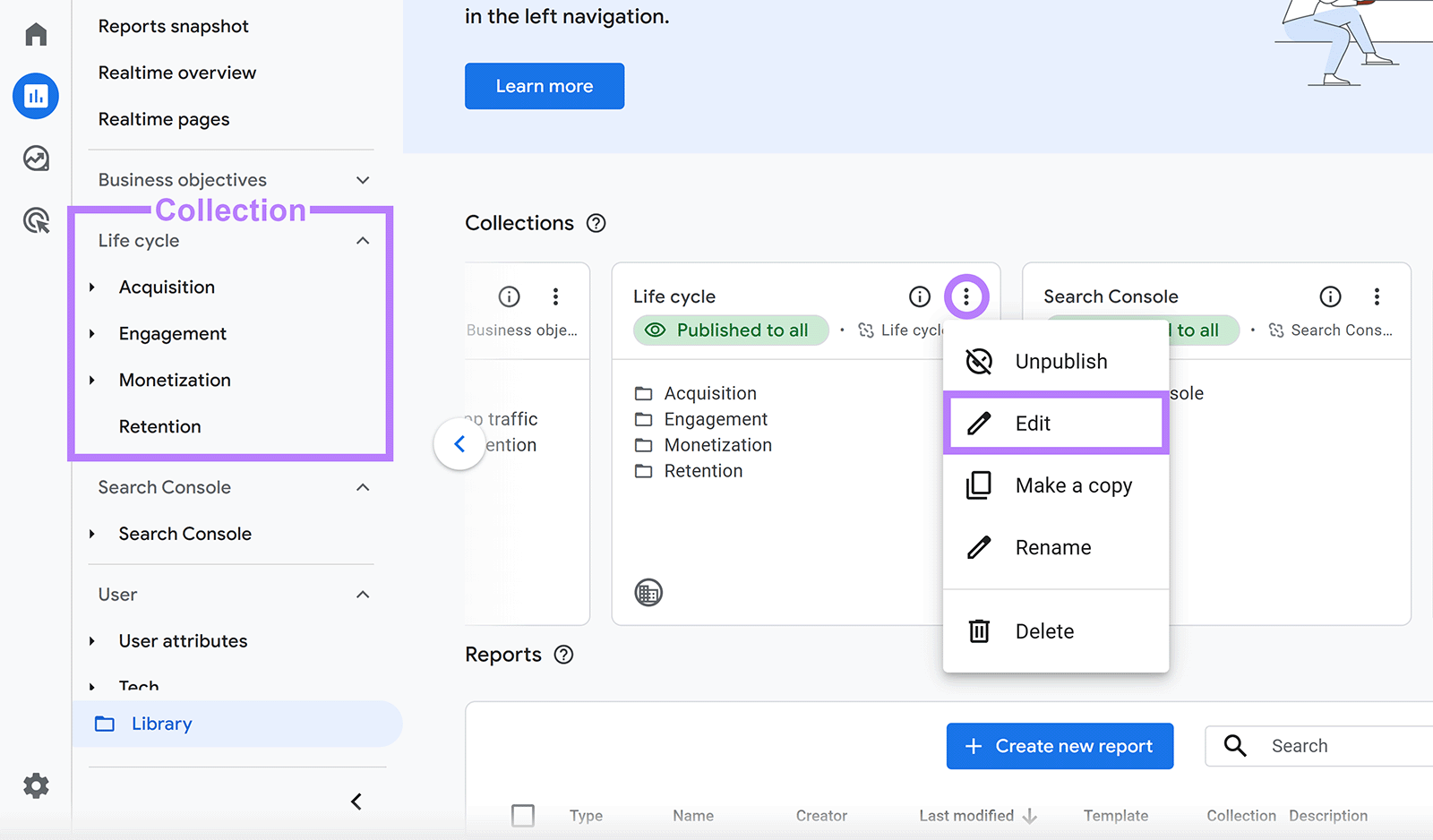Click the Create new report button
The height and width of the screenshot is (840, 1433).
coord(1060,746)
